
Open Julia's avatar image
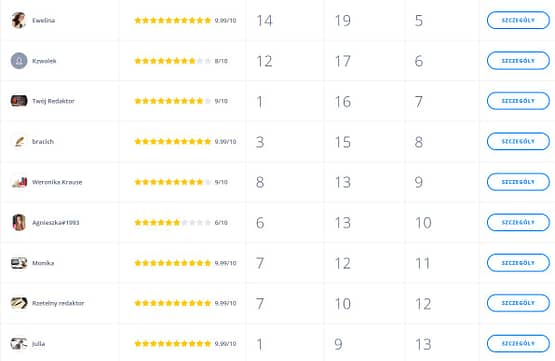click(x=19, y=344)
